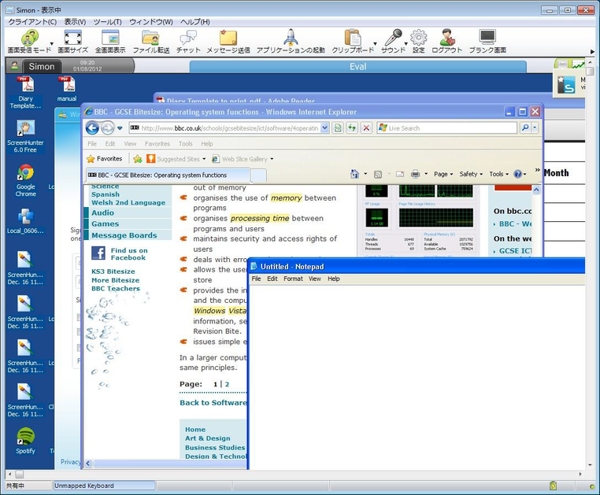Open the Format menu in Notepad
The width and height of the screenshot is (600, 495).
pyautogui.click(x=292, y=279)
